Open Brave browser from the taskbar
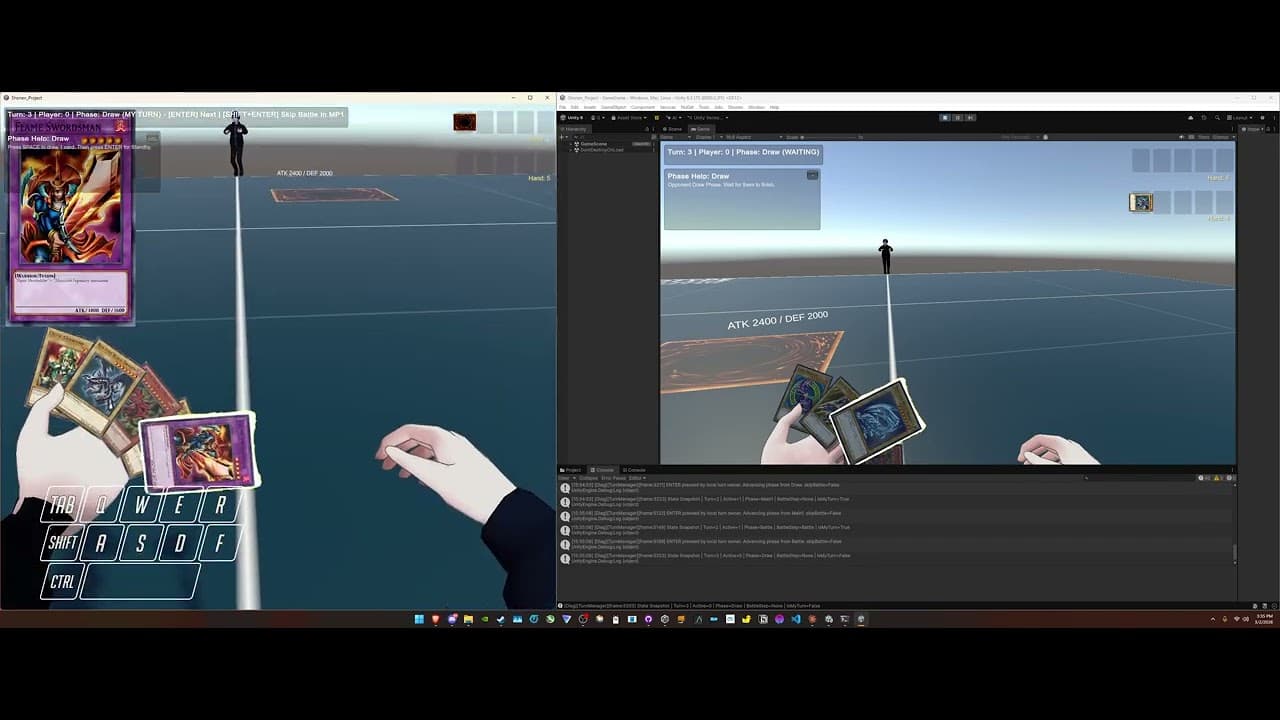This screenshot has width=1280, height=720. pos(435,619)
